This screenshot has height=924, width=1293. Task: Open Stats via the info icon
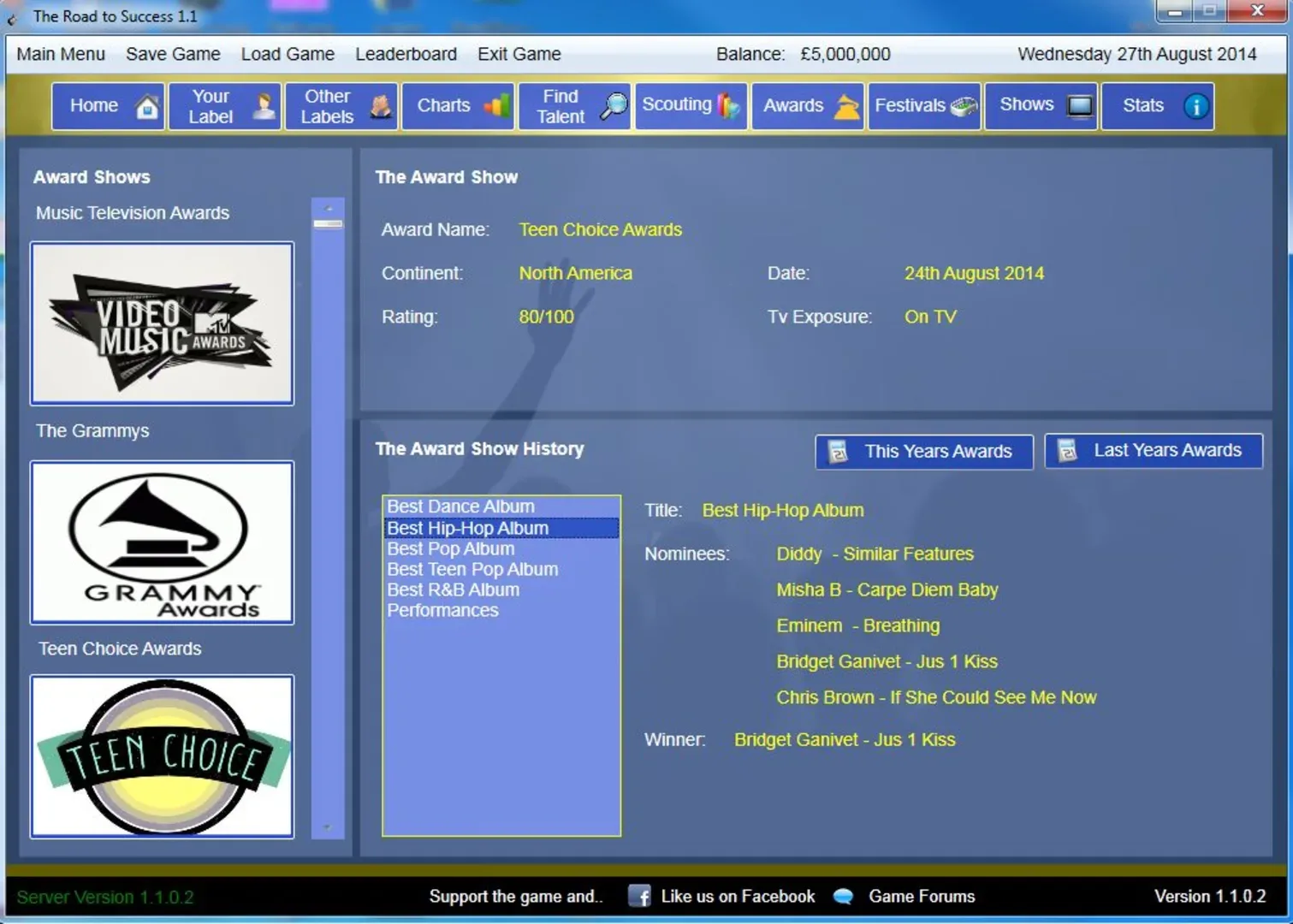1195,107
